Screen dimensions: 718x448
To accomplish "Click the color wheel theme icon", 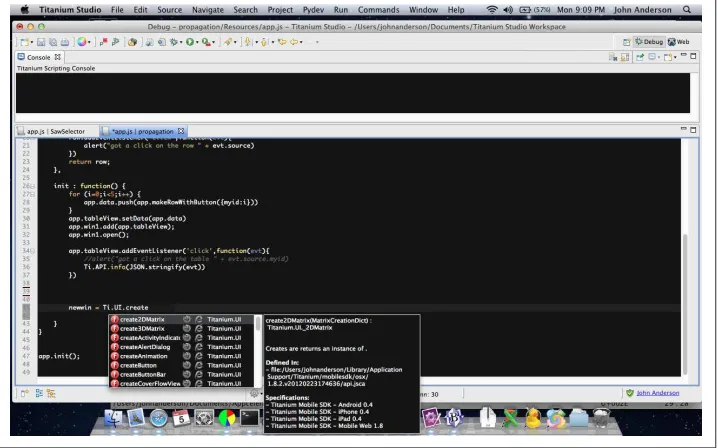I will click(x=82, y=42).
